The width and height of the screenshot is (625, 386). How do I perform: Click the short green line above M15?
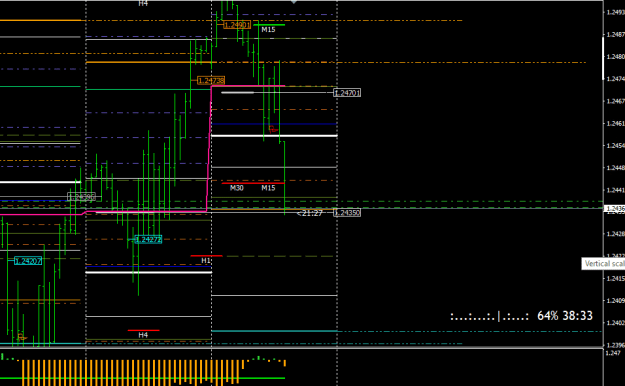269,25
